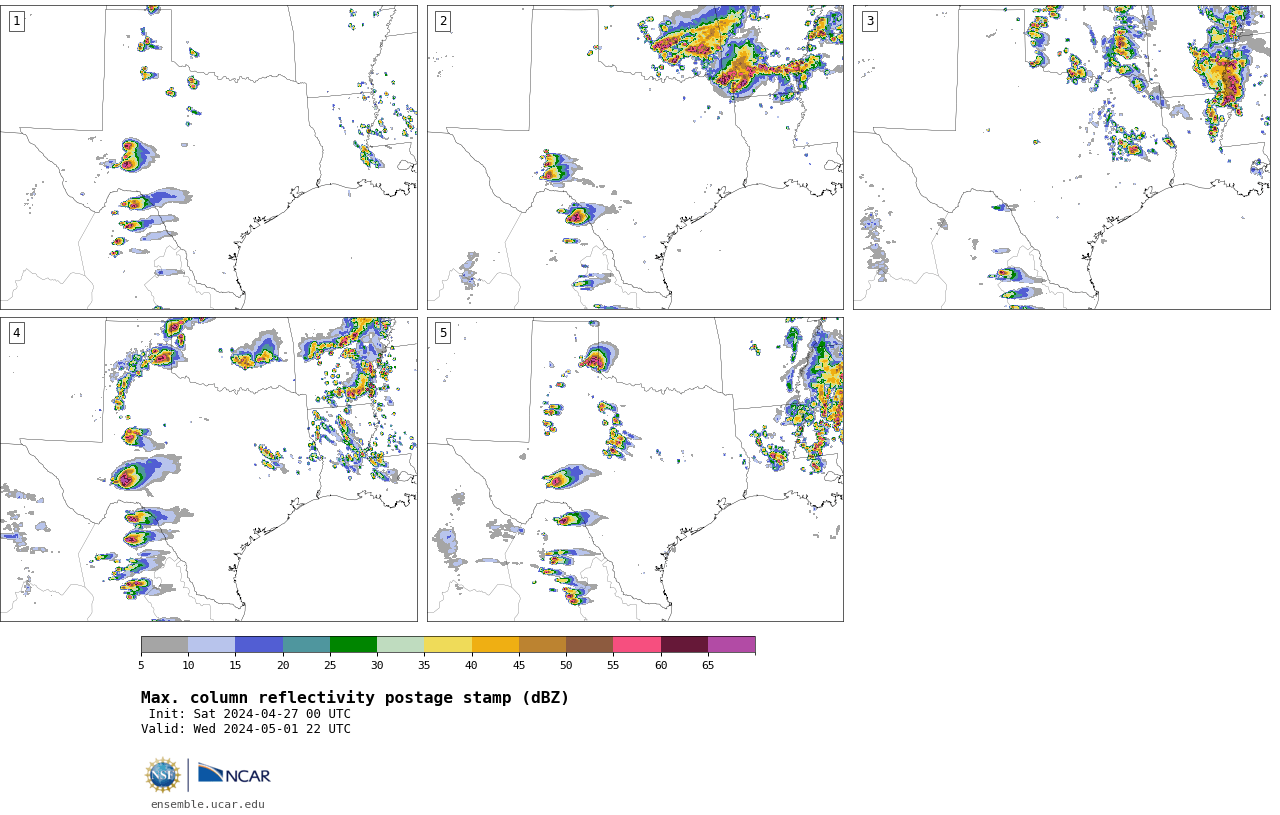Click the maroon 60-65 dBZ swatch

pos(684,645)
